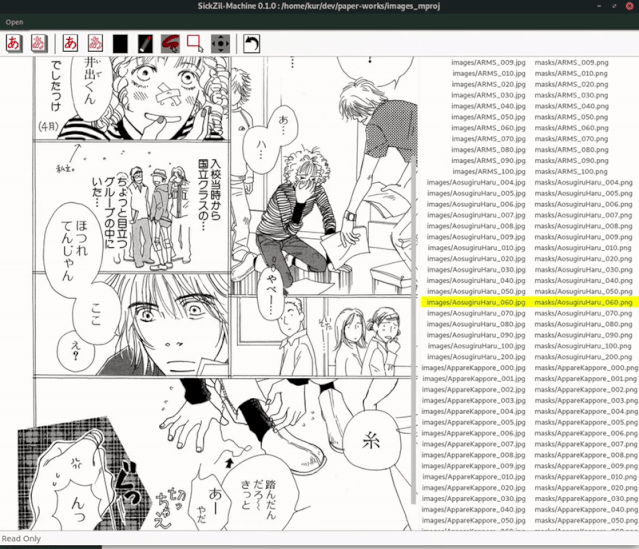Select images/AppareKappore_009.jpg entry
The image size is (639, 549).
click(474, 466)
